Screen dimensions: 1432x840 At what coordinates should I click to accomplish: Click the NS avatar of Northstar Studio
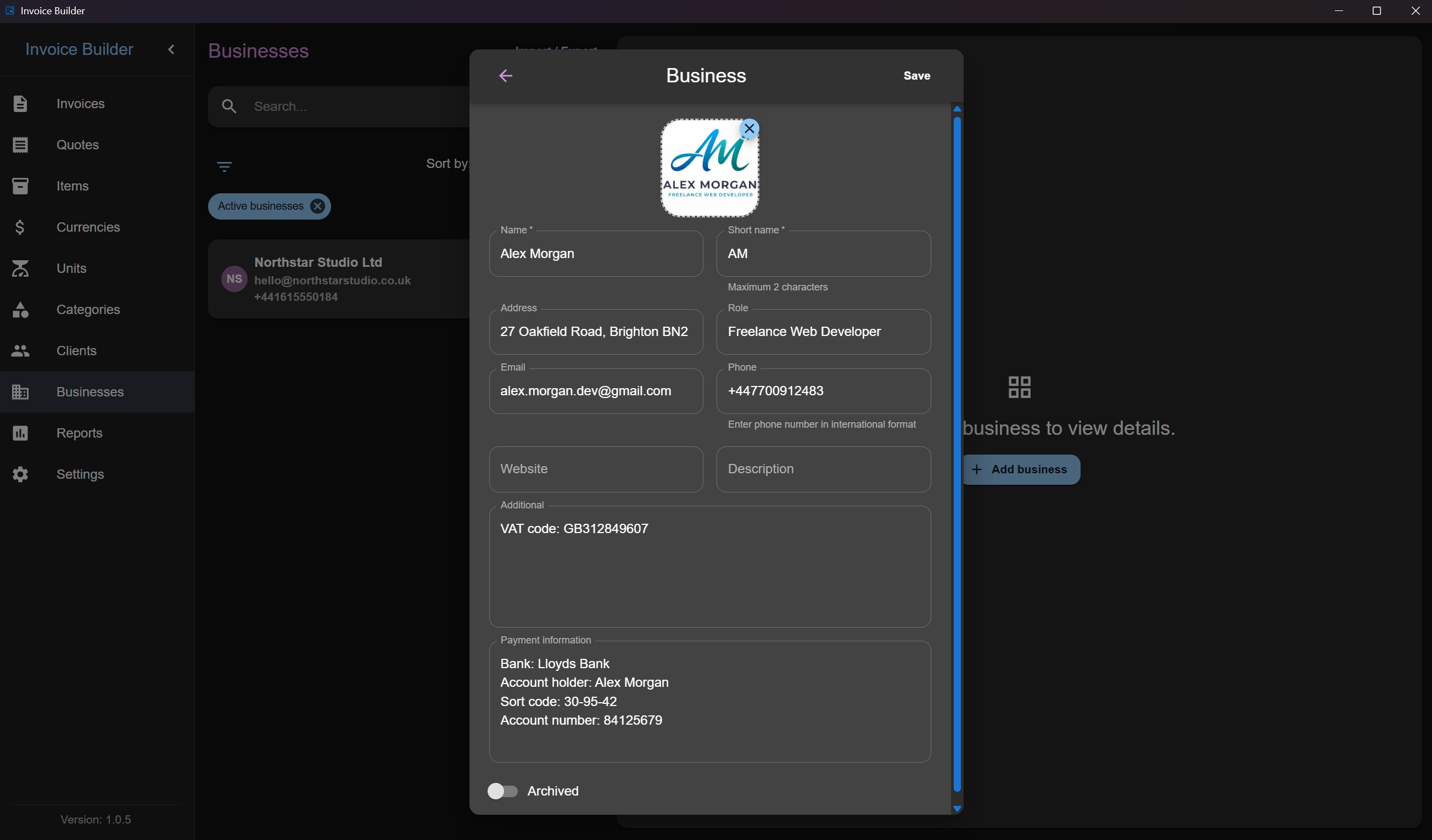(x=234, y=279)
